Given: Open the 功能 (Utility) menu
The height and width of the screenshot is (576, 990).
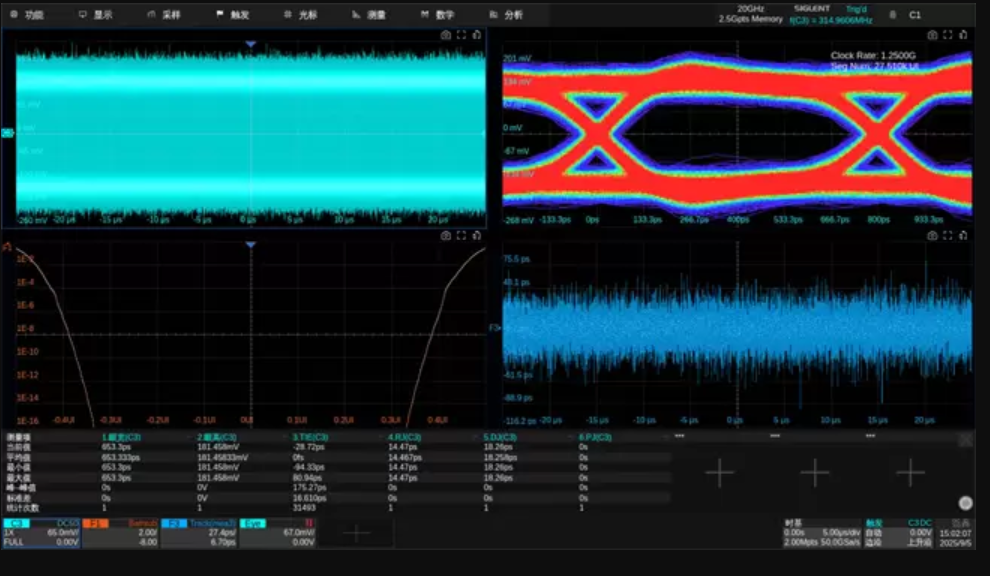Looking at the screenshot, I should click(x=28, y=15).
